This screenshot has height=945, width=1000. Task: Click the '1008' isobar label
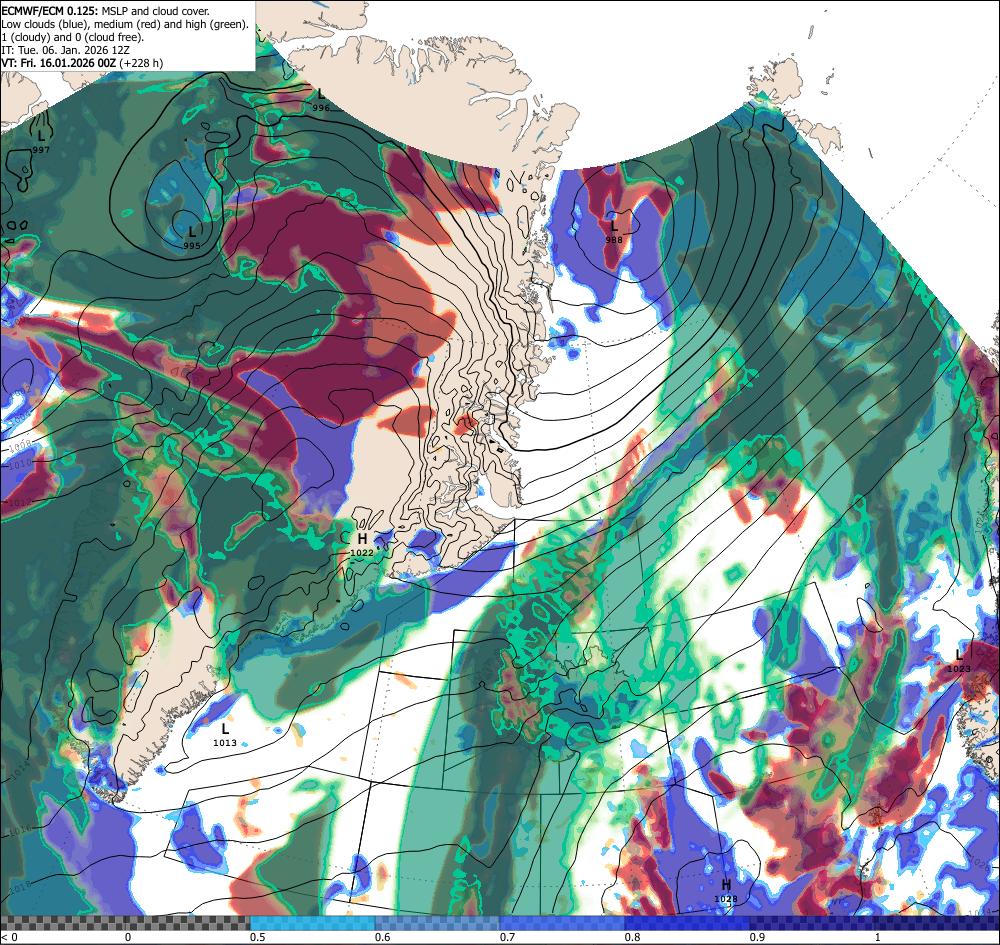(20, 444)
